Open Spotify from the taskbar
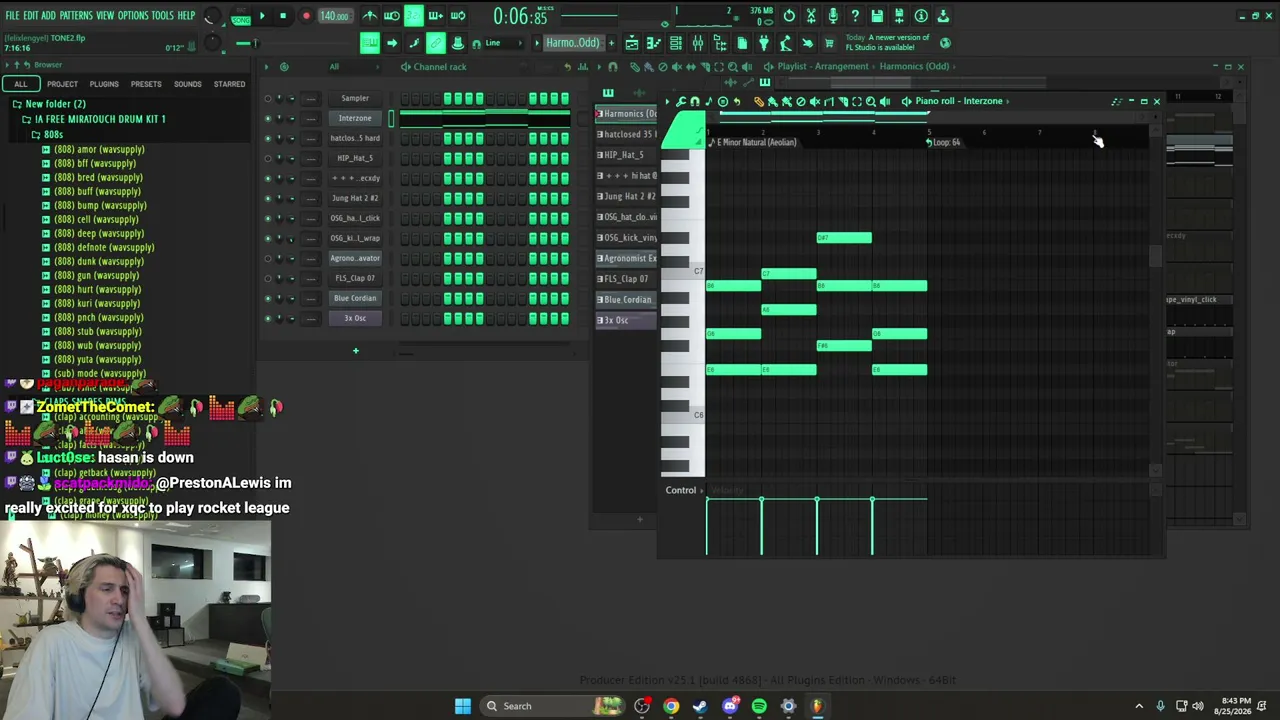 click(759, 706)
